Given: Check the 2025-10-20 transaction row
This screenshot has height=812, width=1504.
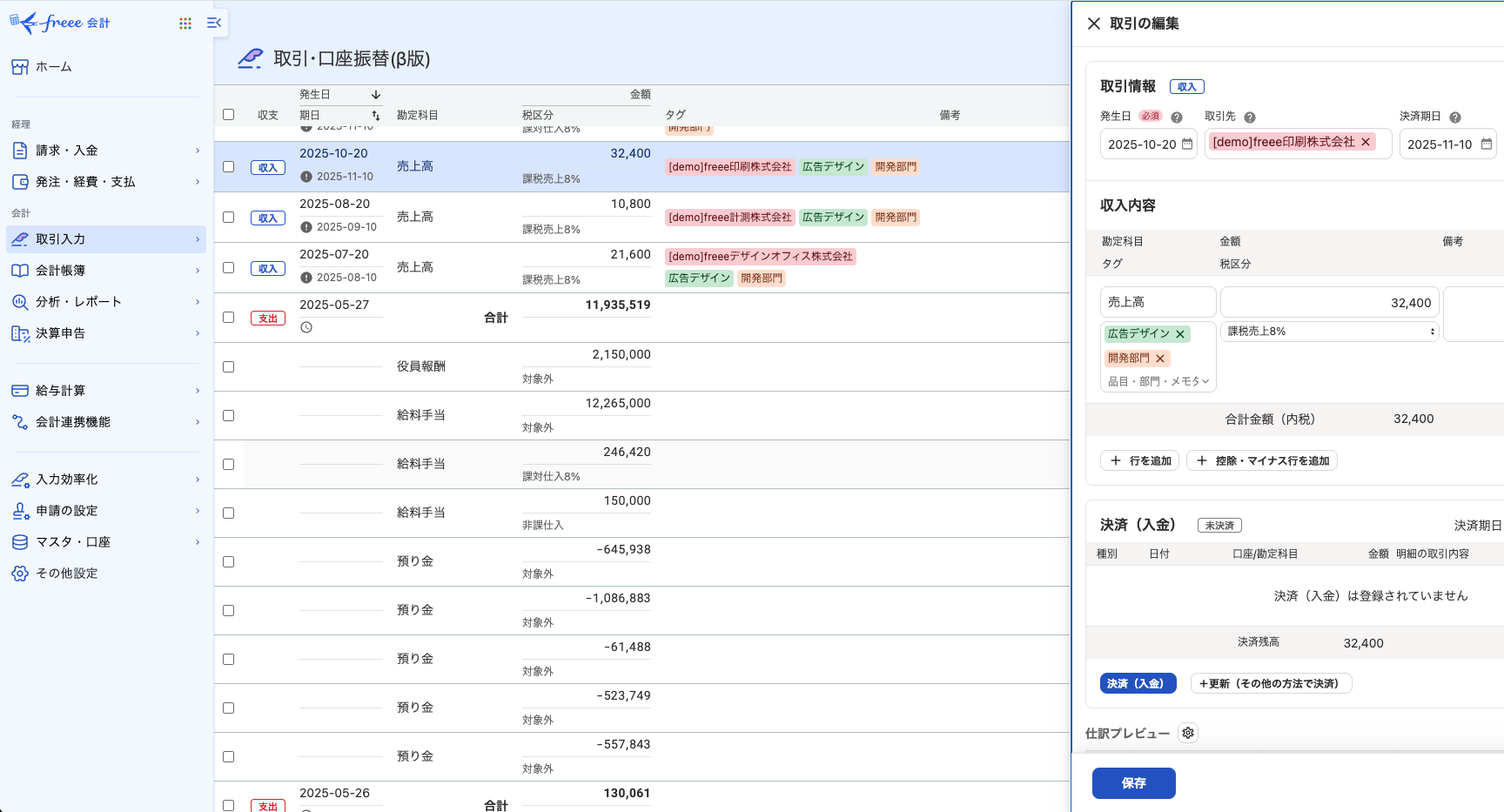Looking at the screenshot, I should coord(229,166).
